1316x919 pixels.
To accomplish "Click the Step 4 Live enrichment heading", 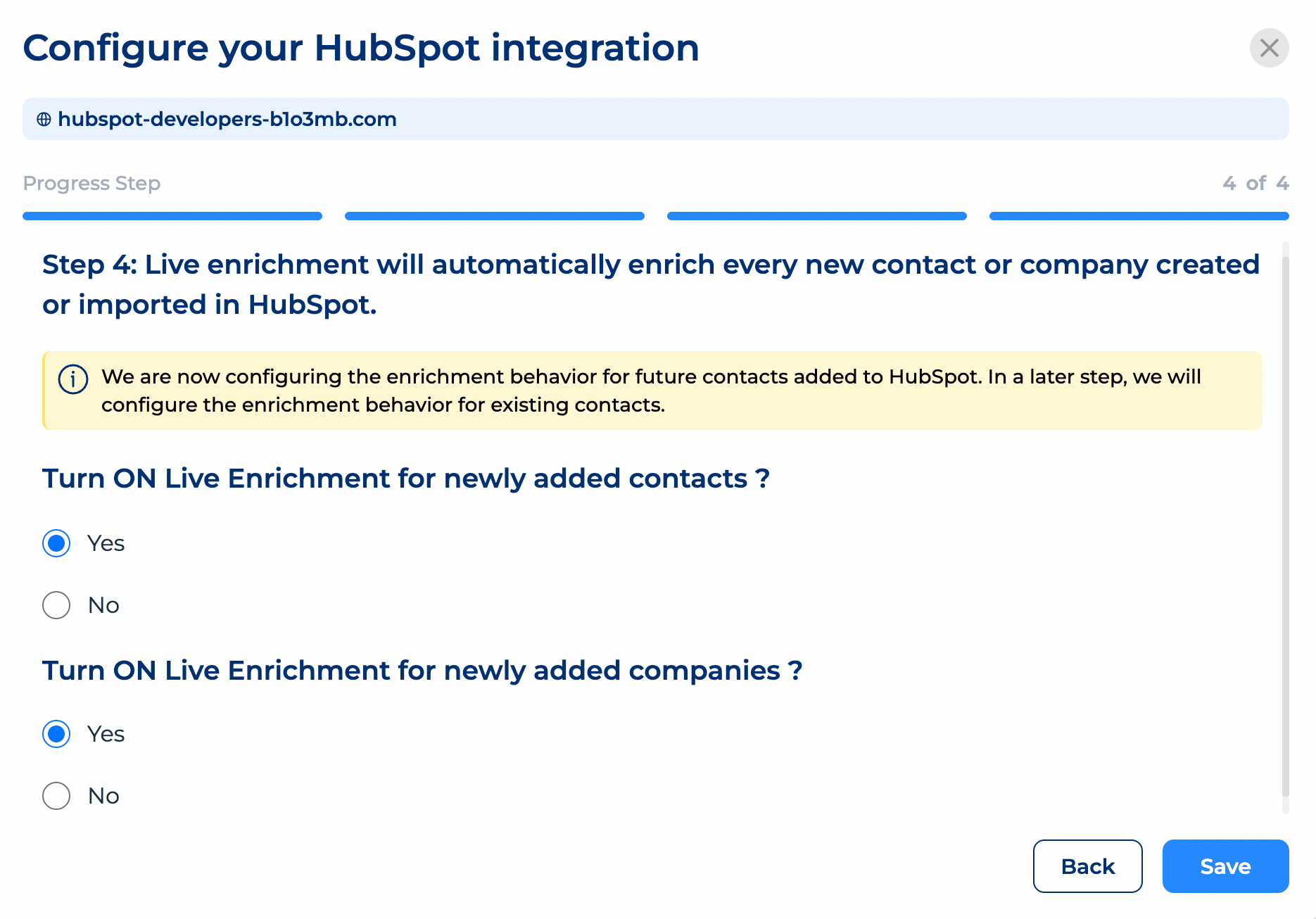I will [651, 284].
